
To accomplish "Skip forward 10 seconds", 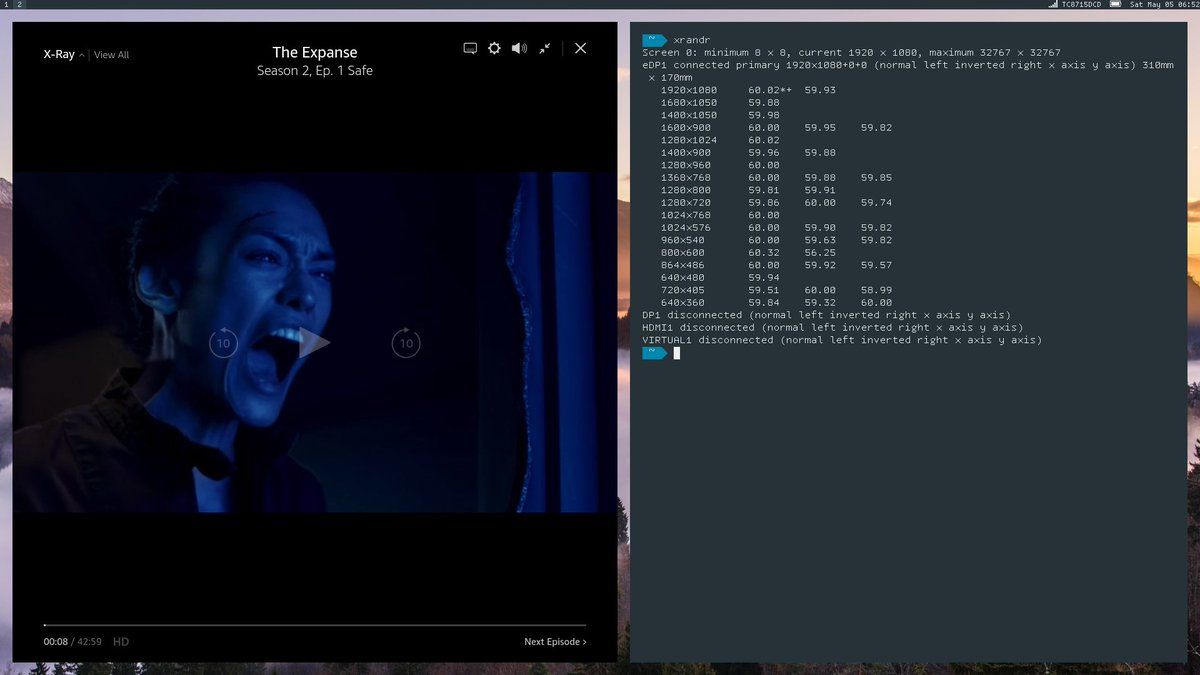I will [x=406, y=343].
